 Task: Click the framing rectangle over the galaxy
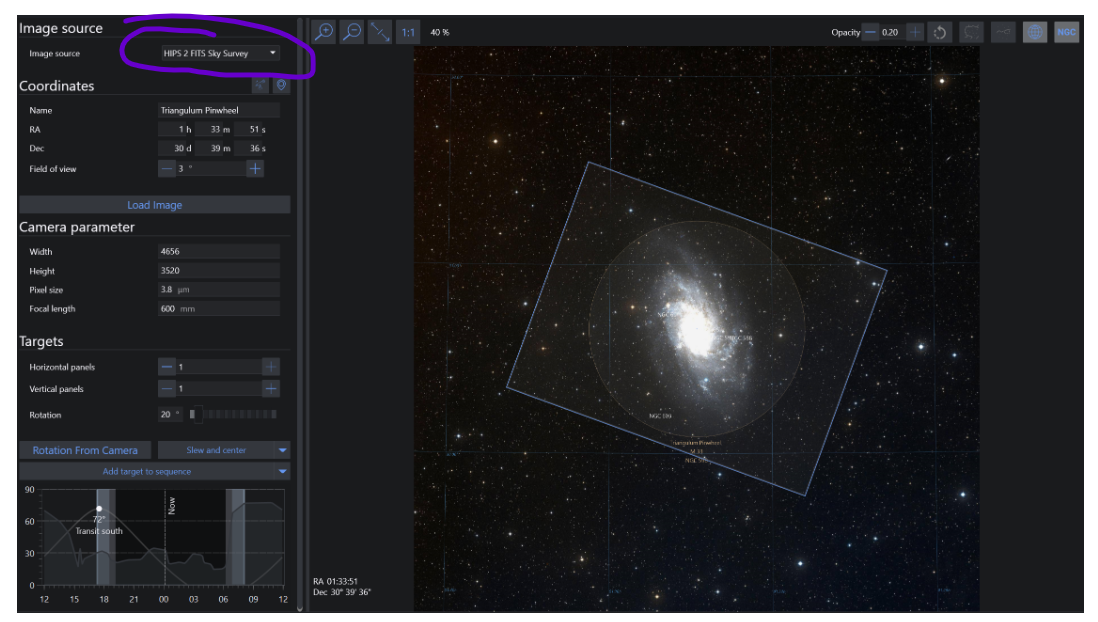click(697, 329)
